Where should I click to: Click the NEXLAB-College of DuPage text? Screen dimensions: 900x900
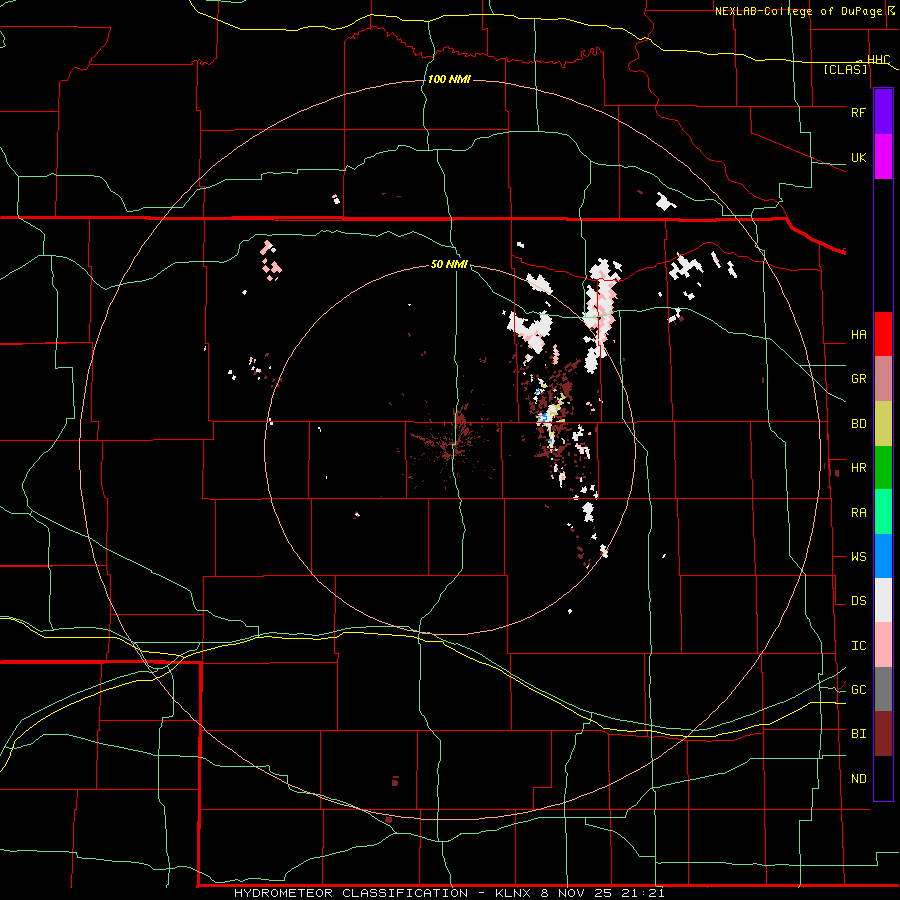click(x=798, y=11)
